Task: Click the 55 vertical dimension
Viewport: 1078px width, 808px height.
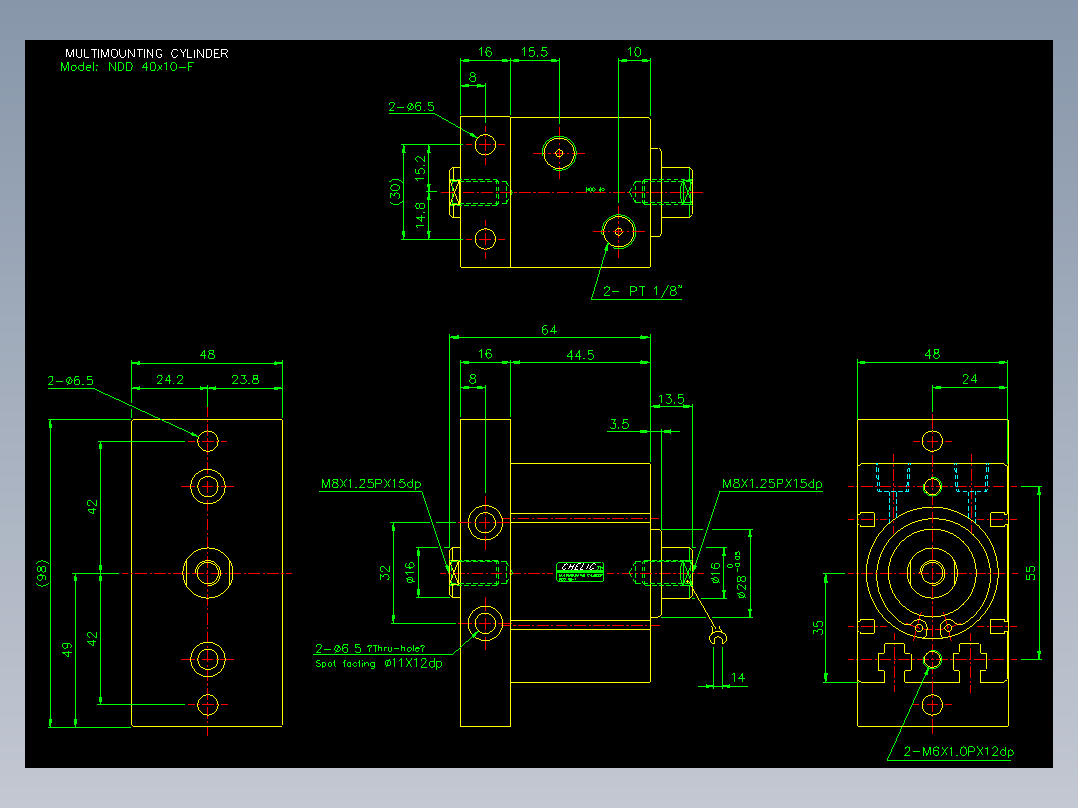Action: pyautogui.click(x=1030, y=573)
